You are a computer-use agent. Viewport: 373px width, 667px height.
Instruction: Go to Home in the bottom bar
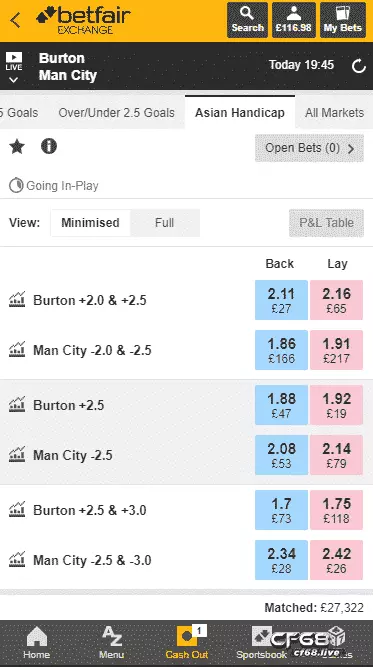[x=36, y=643]
